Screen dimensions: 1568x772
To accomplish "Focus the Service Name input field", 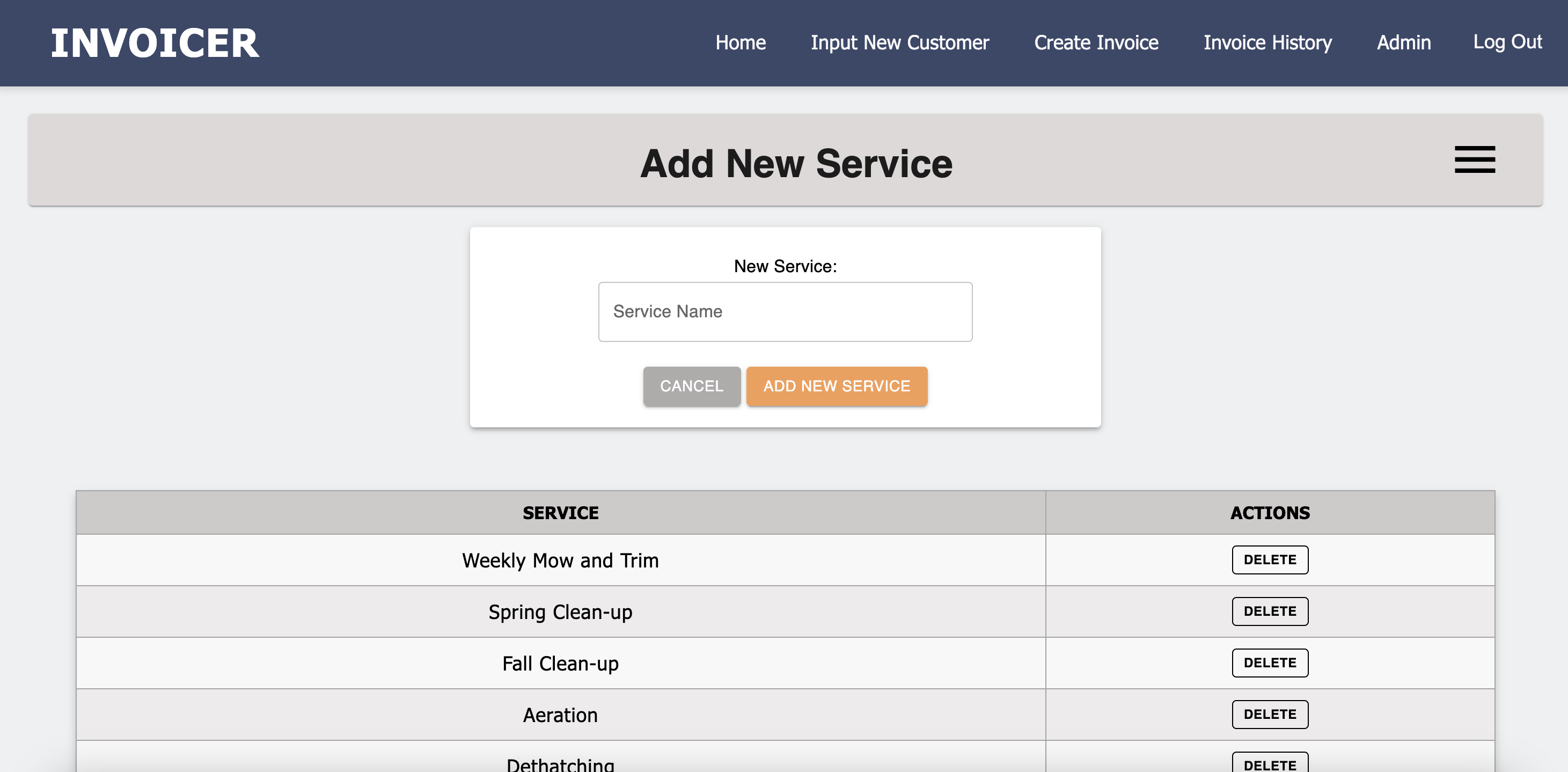I will tap(785, 312).
